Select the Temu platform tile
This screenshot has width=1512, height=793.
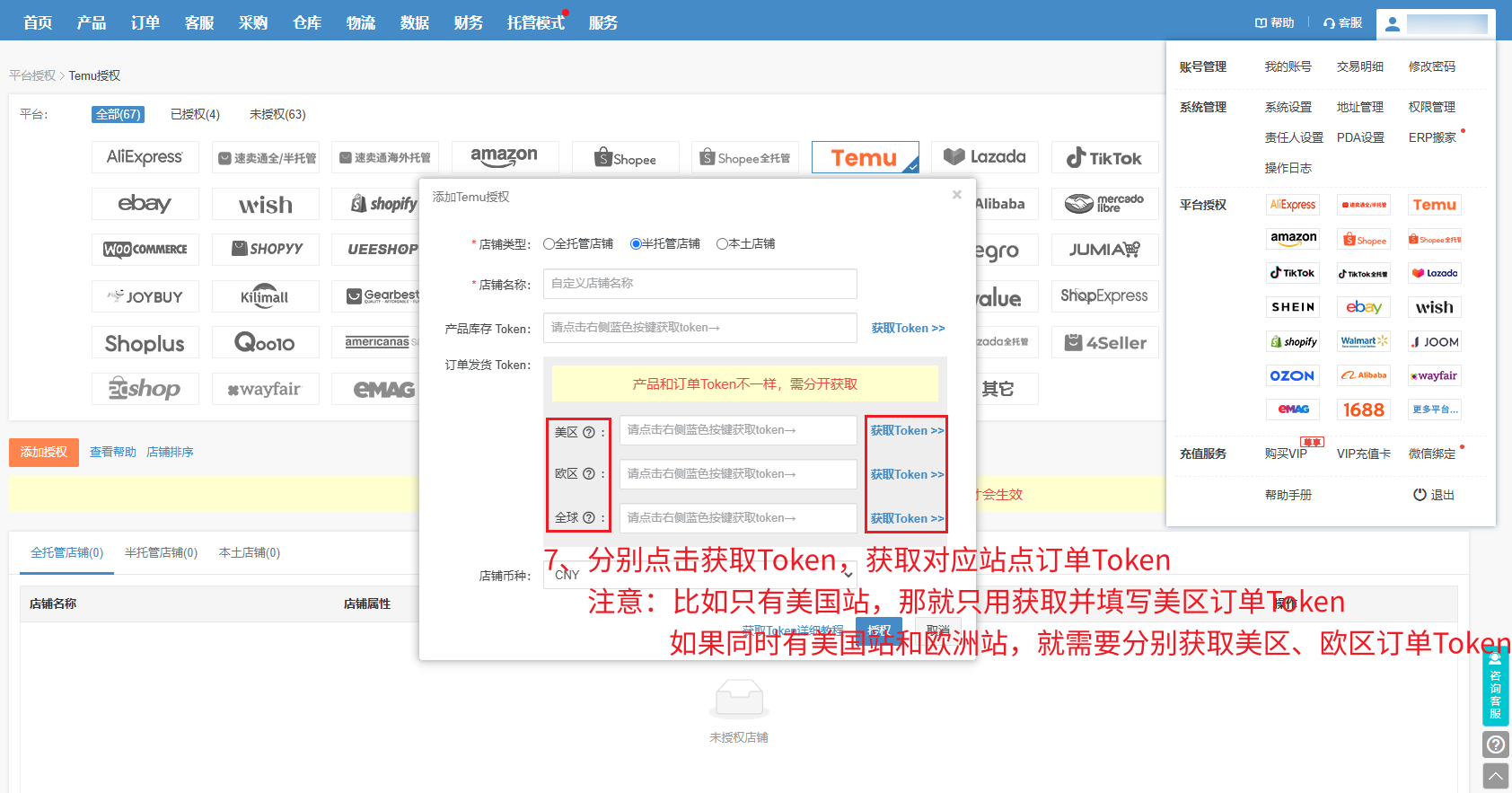[866, 157]
